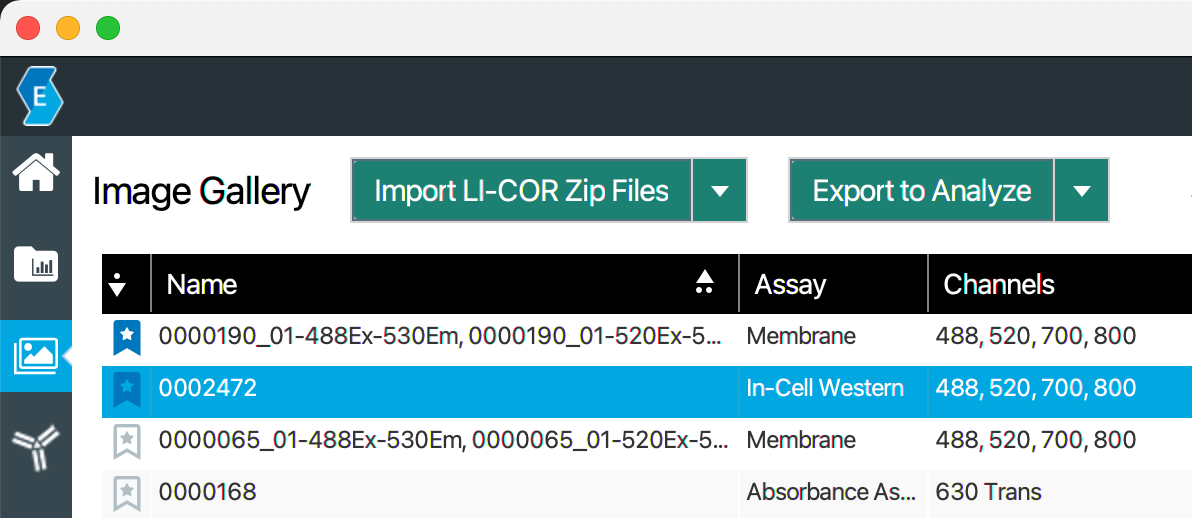
Task: Click the Name column sort arrow icon
Action: (x=705, y=283)
